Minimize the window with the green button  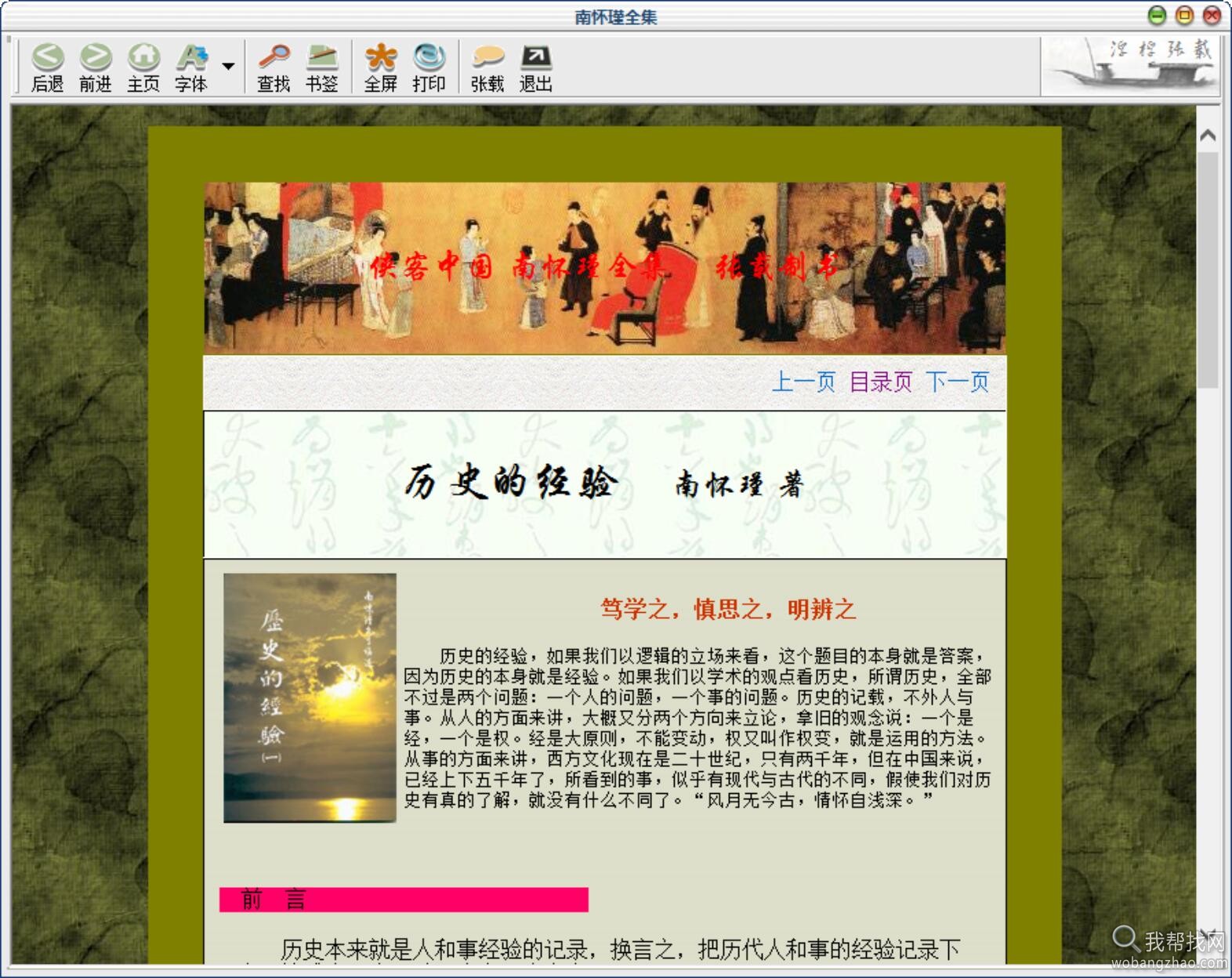coord(1157,16)
